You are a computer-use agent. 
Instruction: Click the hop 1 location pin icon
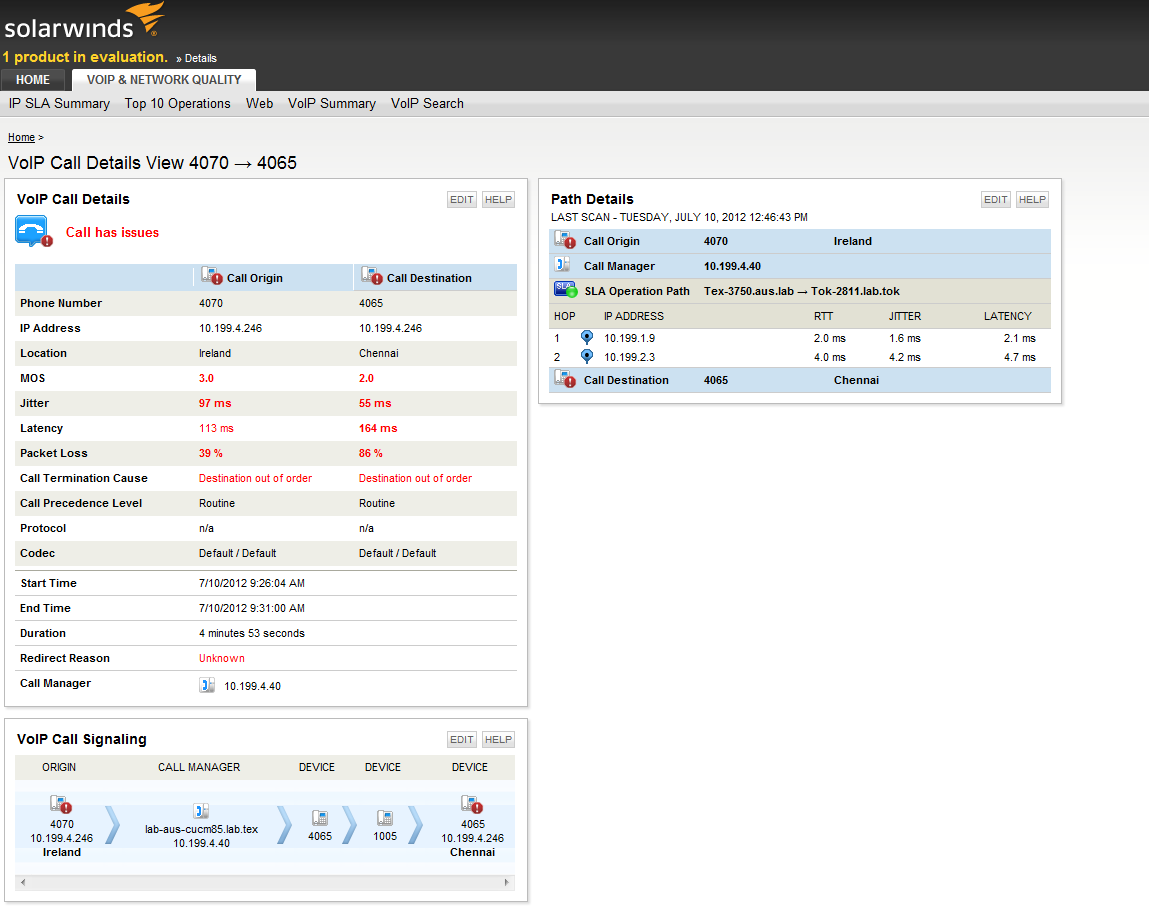[586, 338]
